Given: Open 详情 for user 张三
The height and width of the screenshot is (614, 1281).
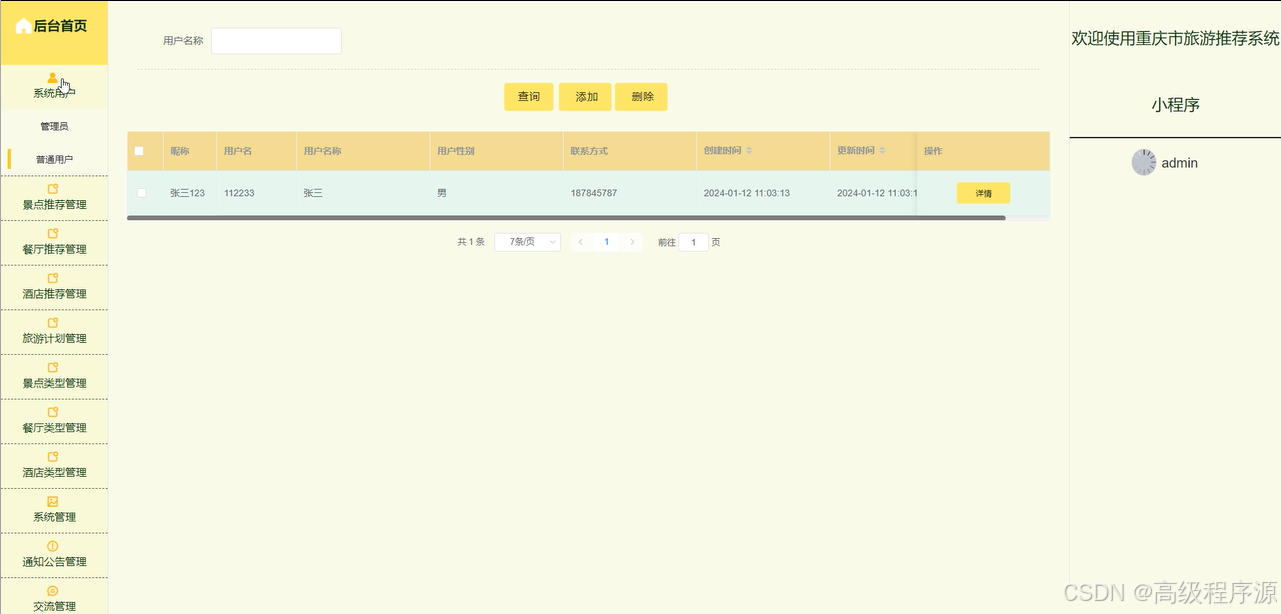Looking at the screenshot, I should tap(983, 193).
